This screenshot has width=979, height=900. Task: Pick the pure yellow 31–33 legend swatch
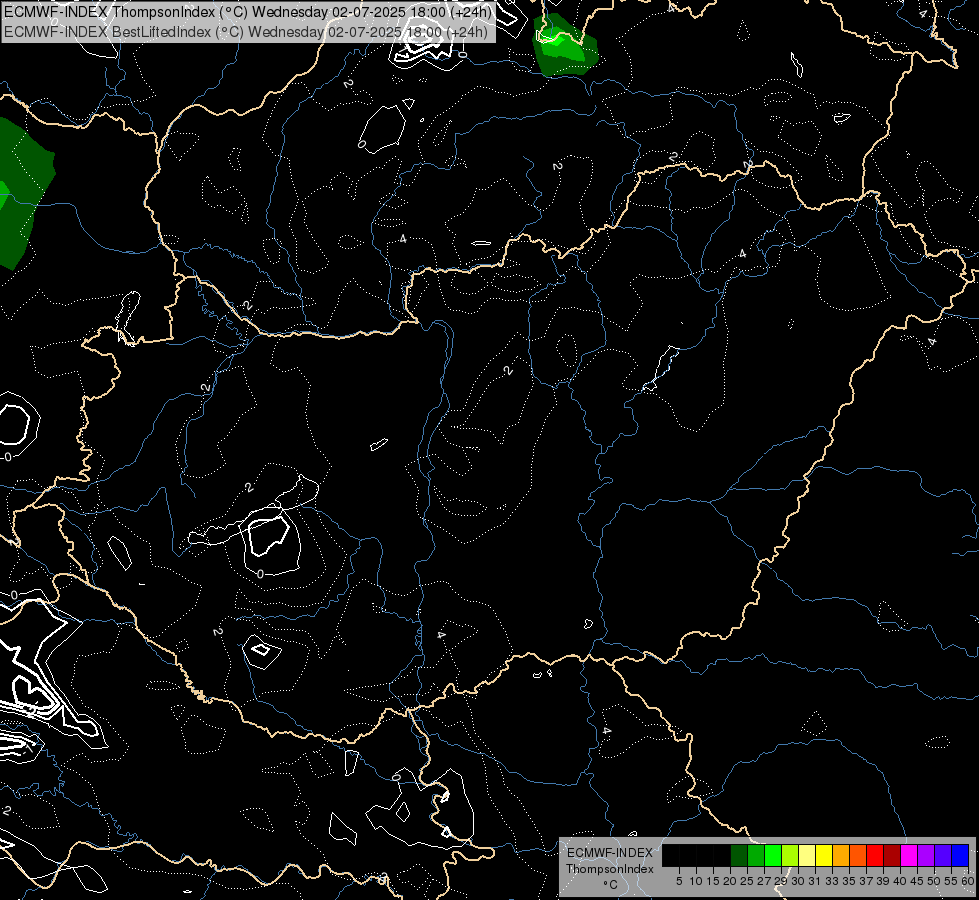[824, 855]
